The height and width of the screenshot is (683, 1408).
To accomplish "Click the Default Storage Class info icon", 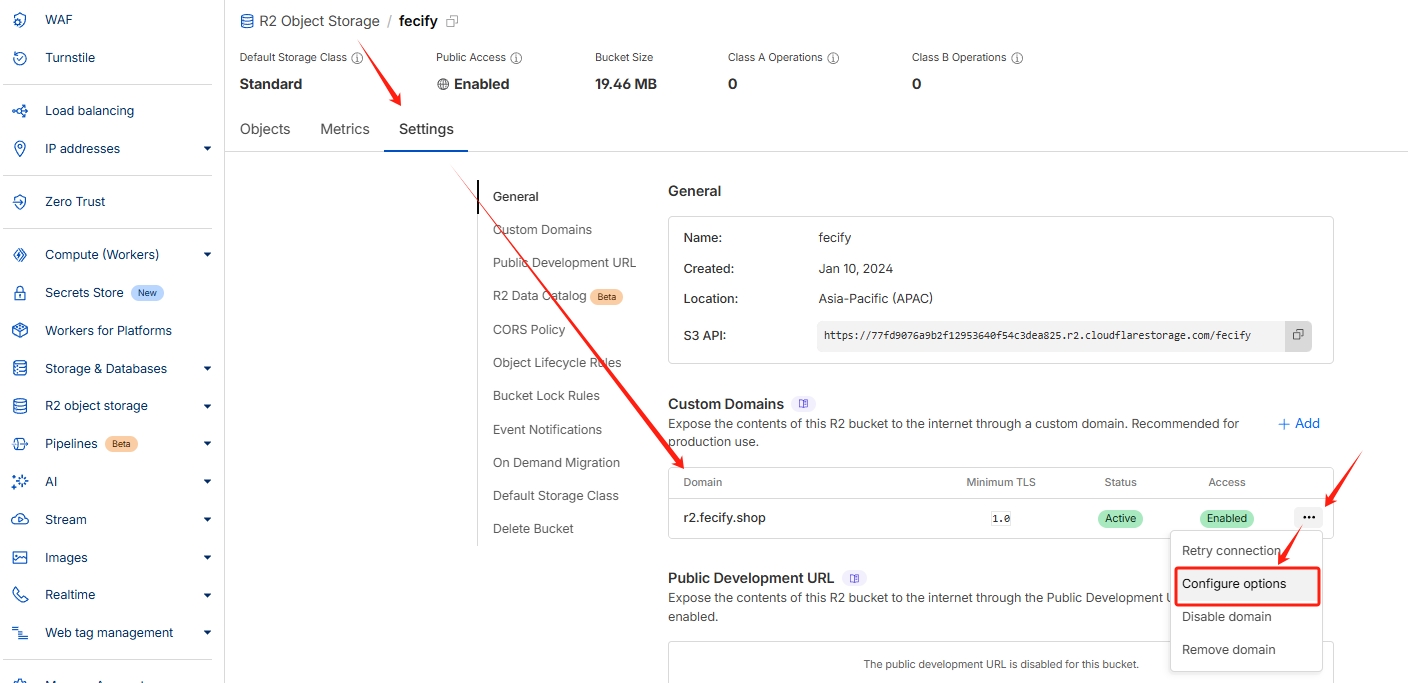I will (x=357, y=58).
